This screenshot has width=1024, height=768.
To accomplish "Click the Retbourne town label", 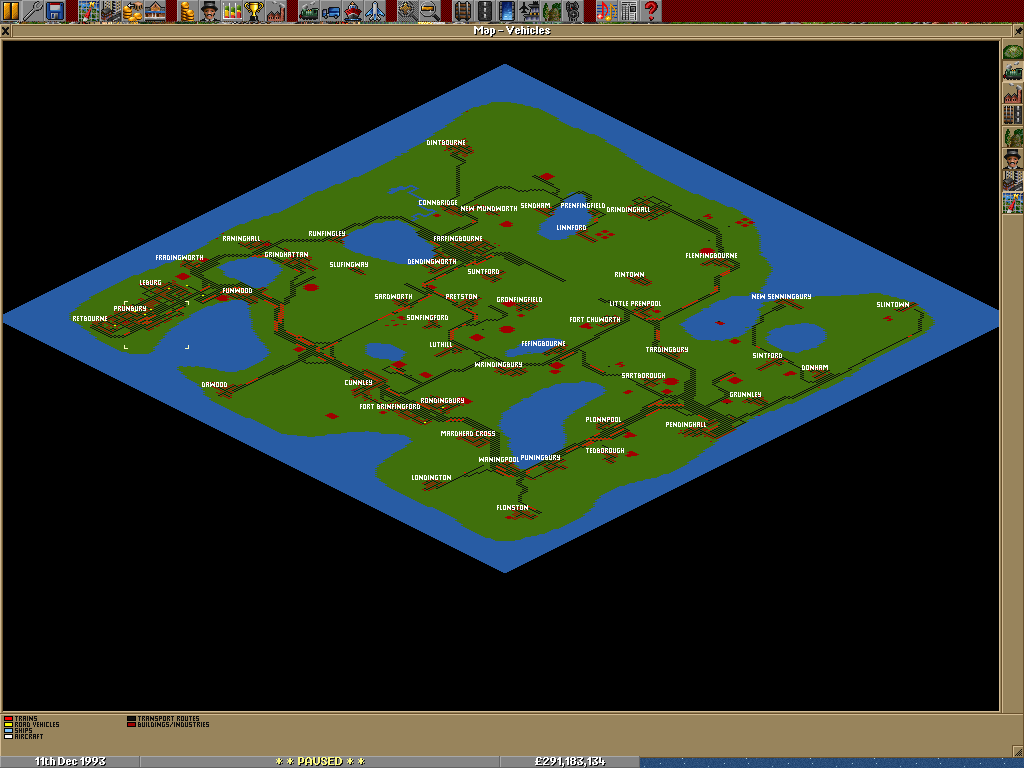I will (90, 319).
